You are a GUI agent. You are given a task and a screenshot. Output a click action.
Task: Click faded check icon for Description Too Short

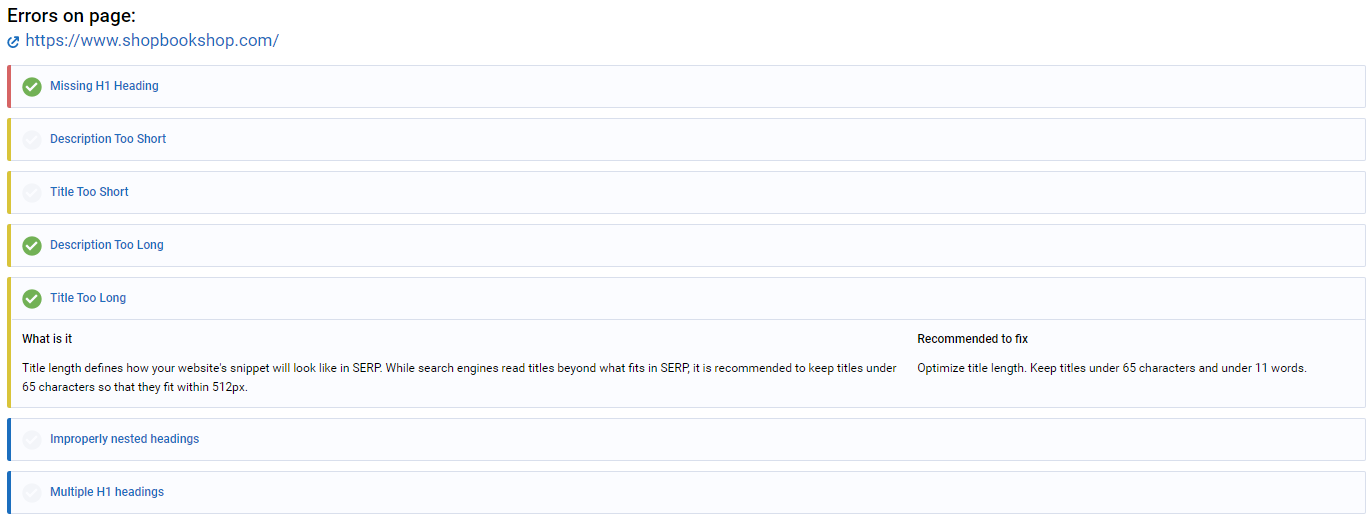[x=32, y=139]
